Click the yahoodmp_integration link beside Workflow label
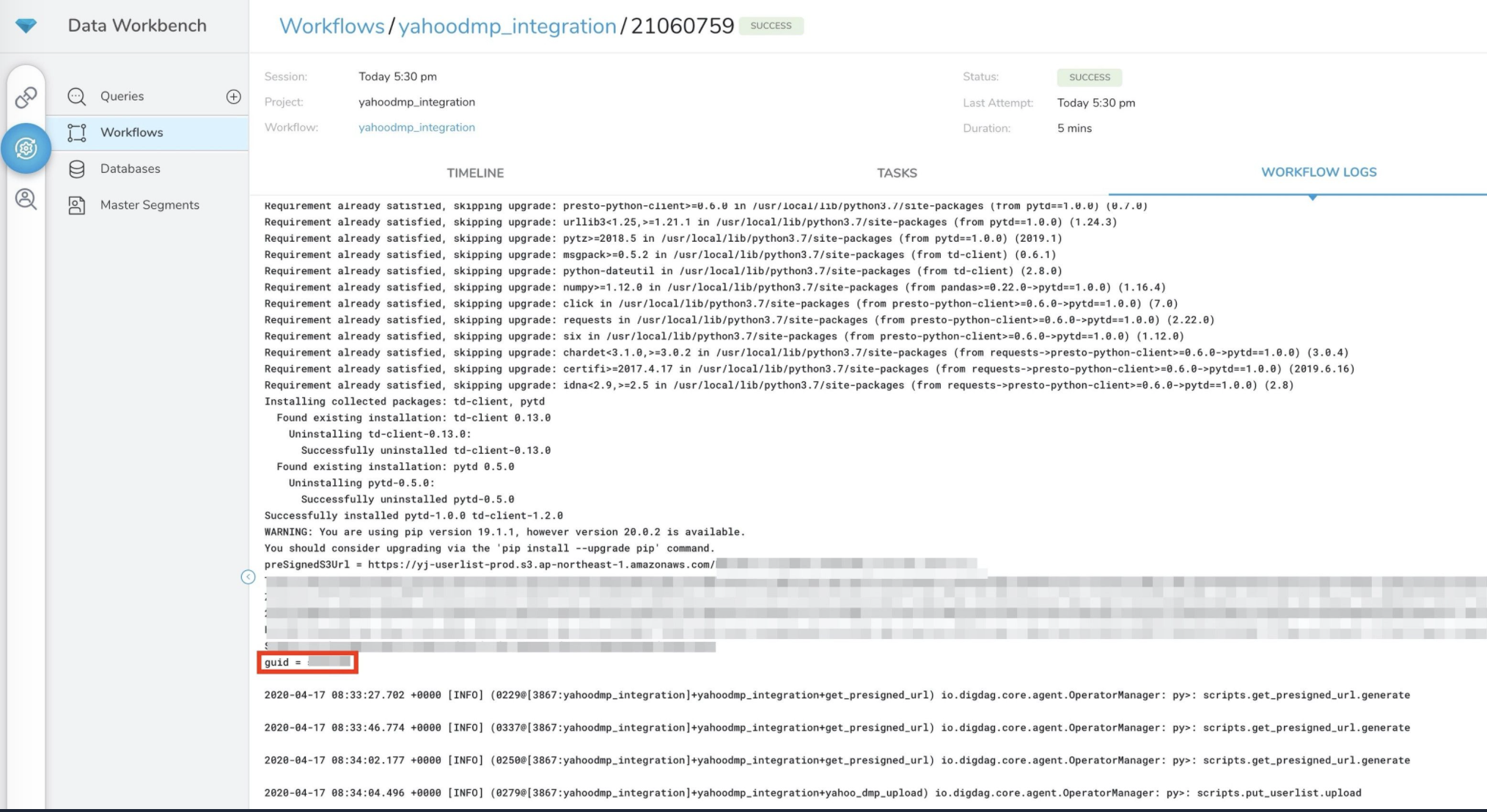 point(416,128)
